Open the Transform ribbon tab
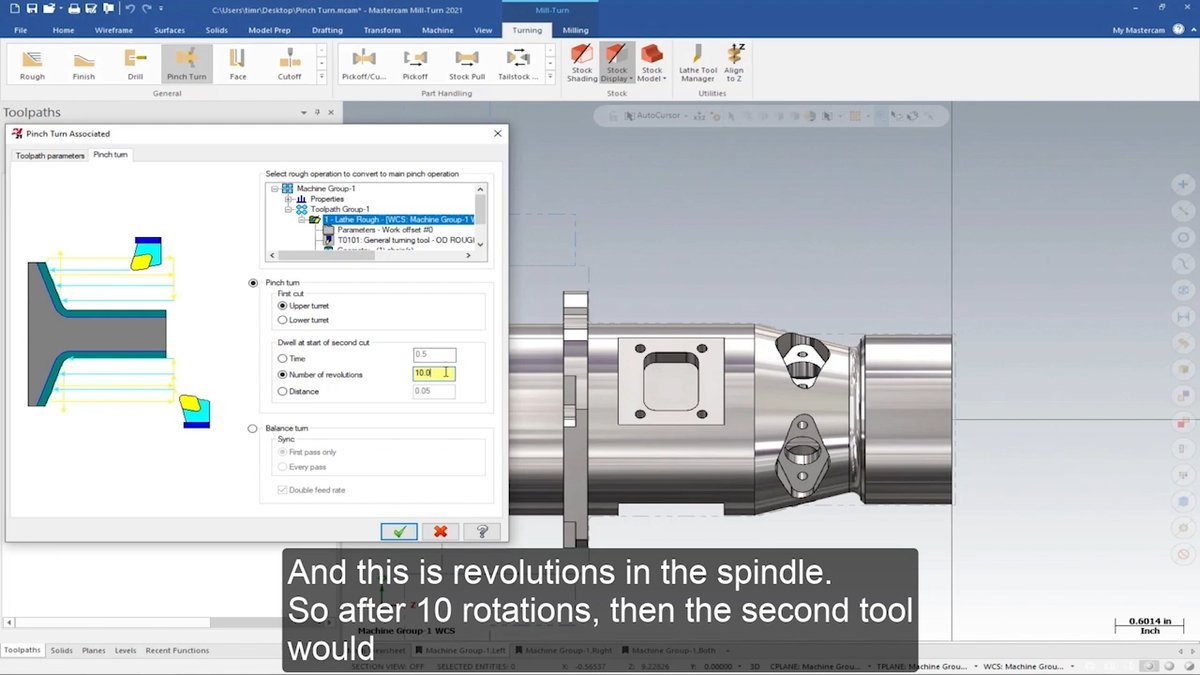This screenshot has height=675, width=1200. pos(382,30)
